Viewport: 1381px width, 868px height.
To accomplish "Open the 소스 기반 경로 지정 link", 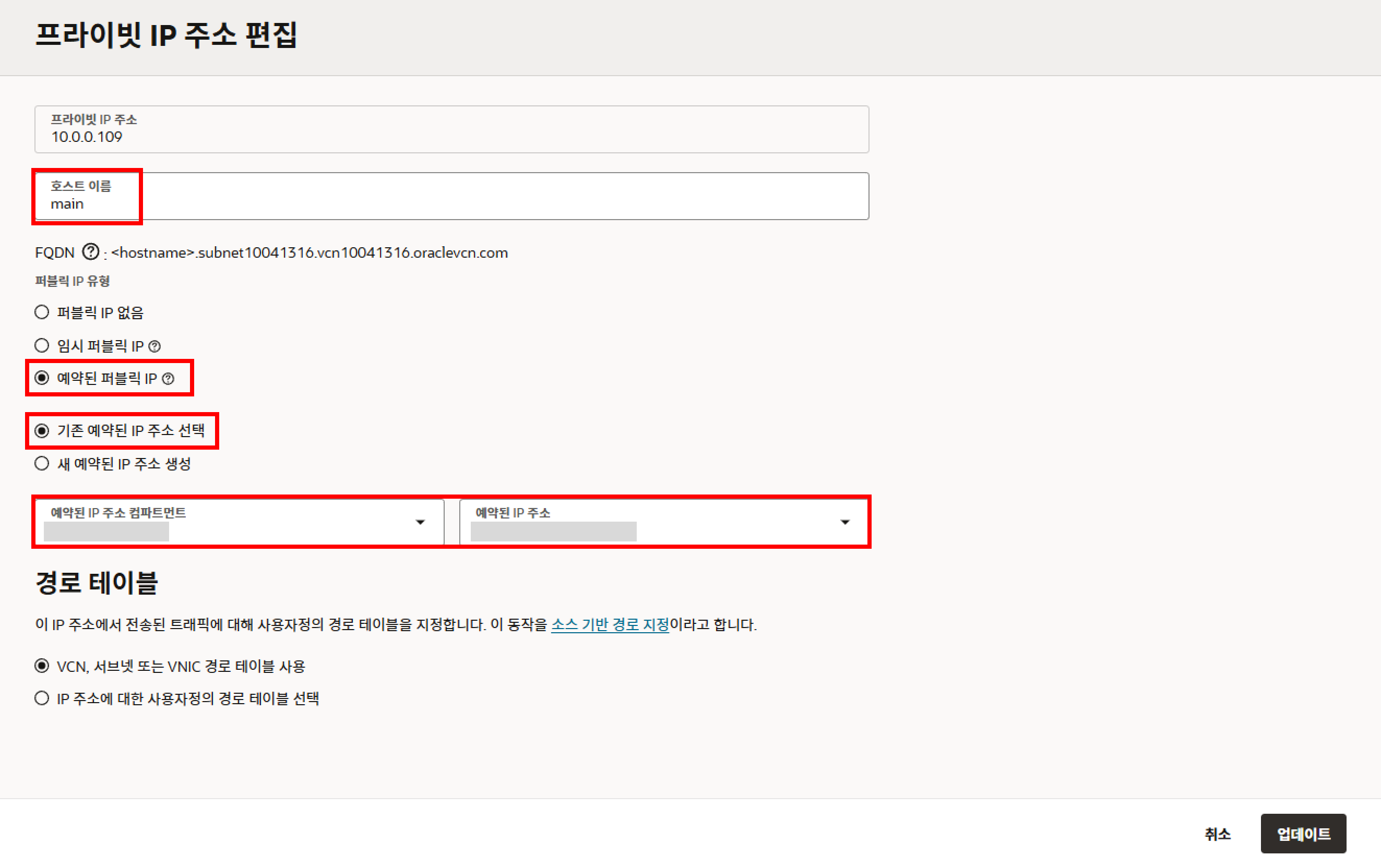I will point(610,624).
